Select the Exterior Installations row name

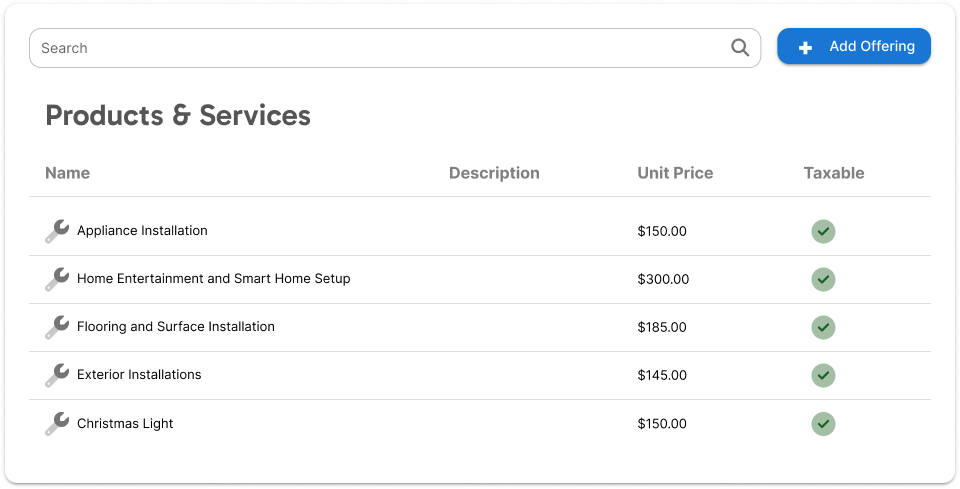(139, 375)
